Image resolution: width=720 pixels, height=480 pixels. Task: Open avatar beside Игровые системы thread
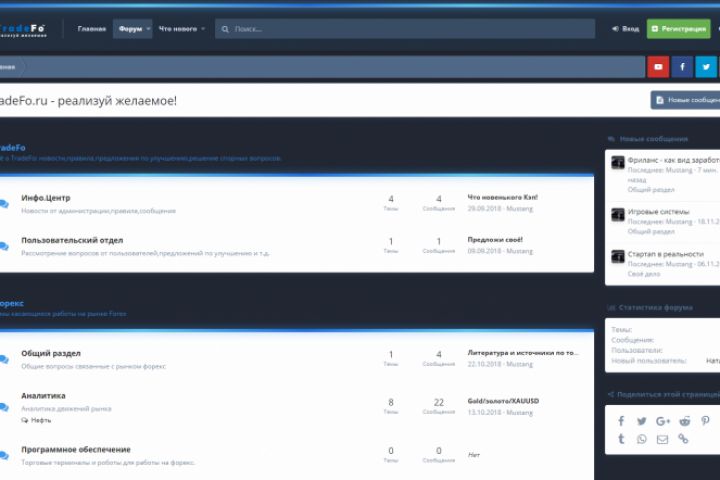tap(618, 214)
